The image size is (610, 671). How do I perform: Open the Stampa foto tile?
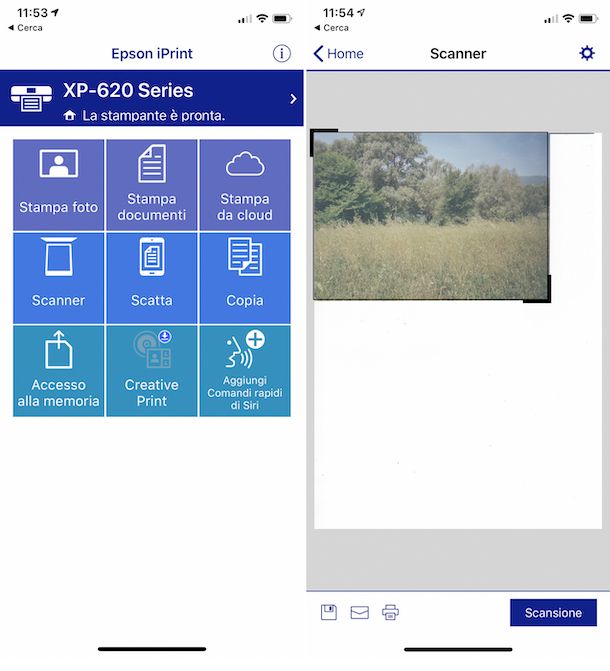(59, 185)
